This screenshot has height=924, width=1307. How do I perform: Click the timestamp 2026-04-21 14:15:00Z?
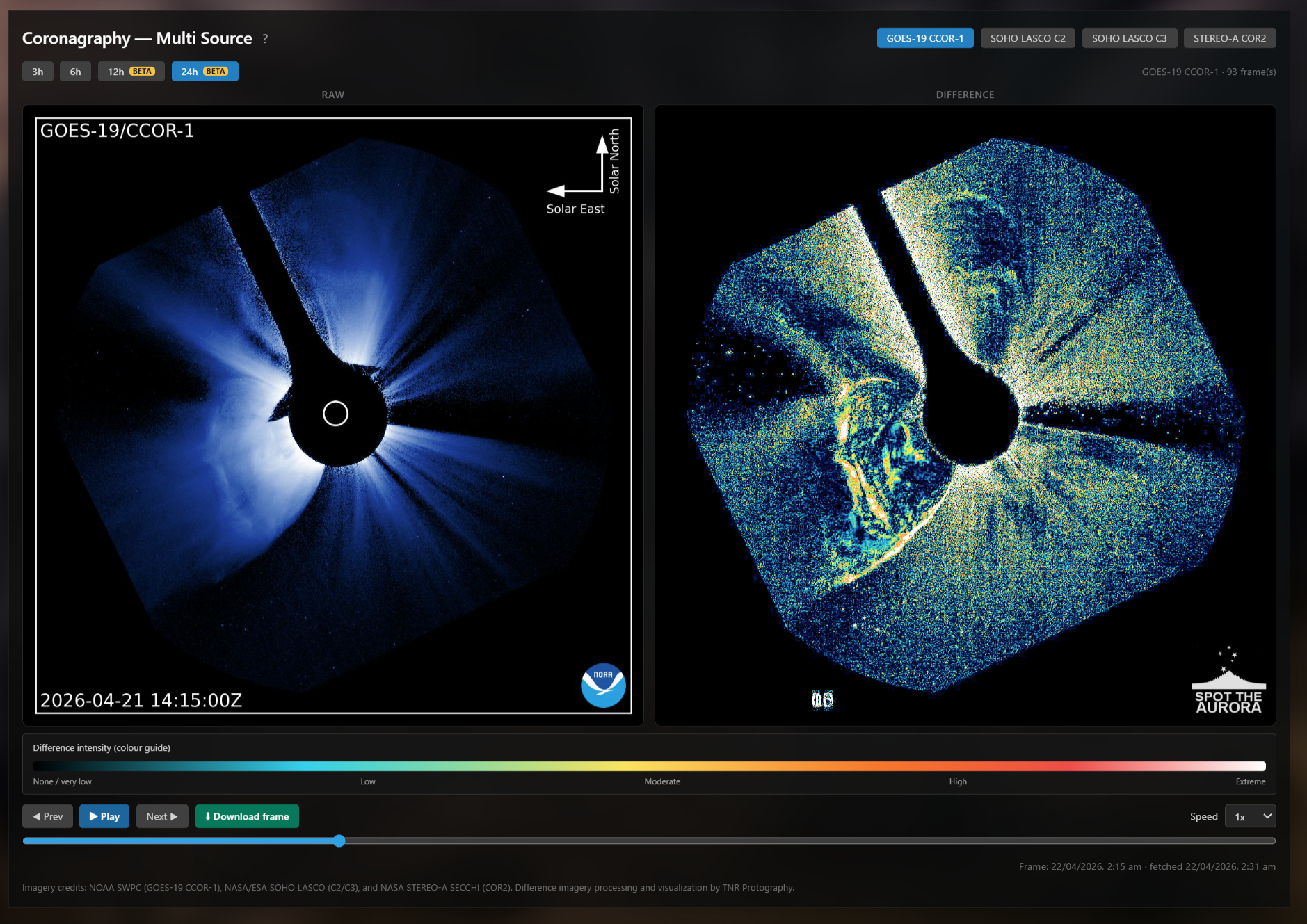click(141, 700)
